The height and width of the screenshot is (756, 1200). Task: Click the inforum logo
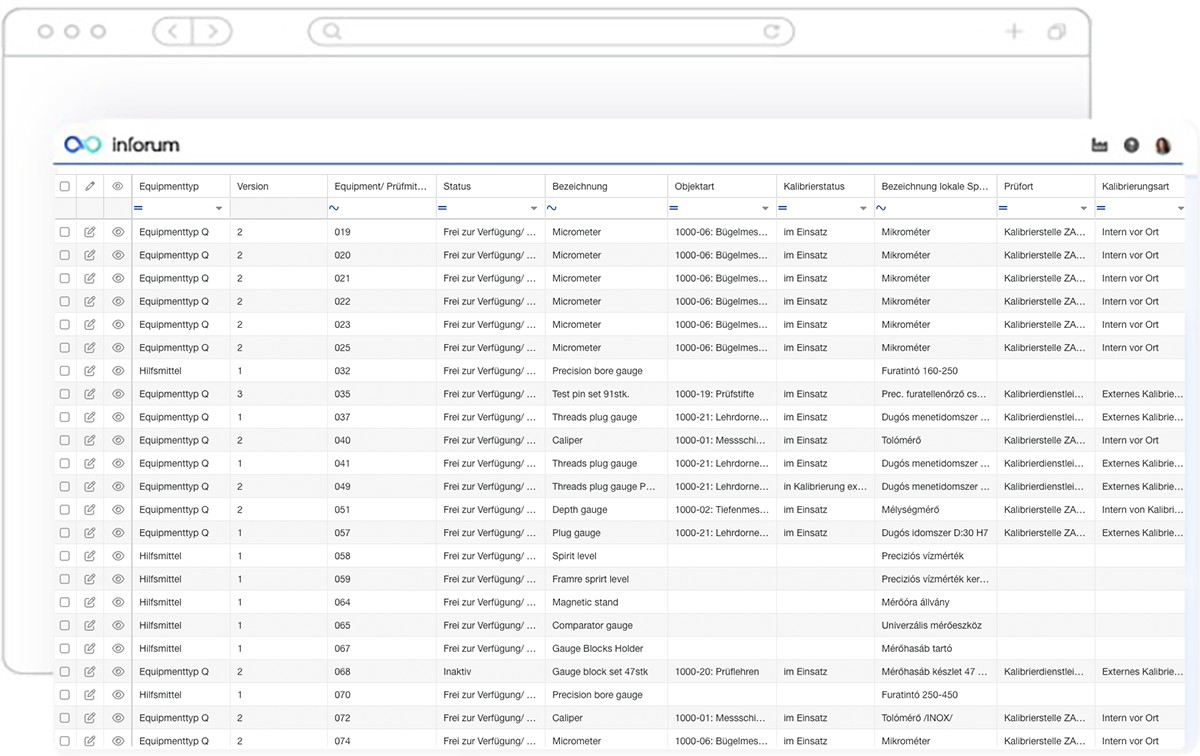point(122,145)
